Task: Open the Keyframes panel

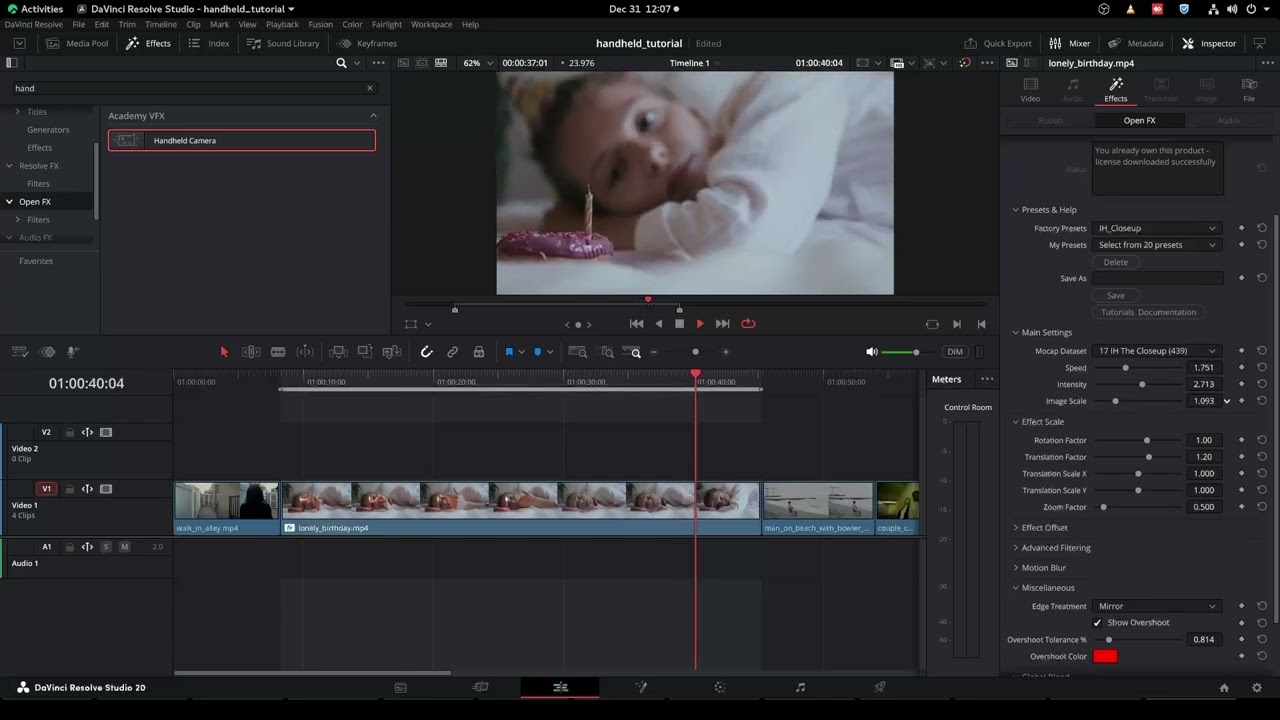Action: [x=367, y=43]
